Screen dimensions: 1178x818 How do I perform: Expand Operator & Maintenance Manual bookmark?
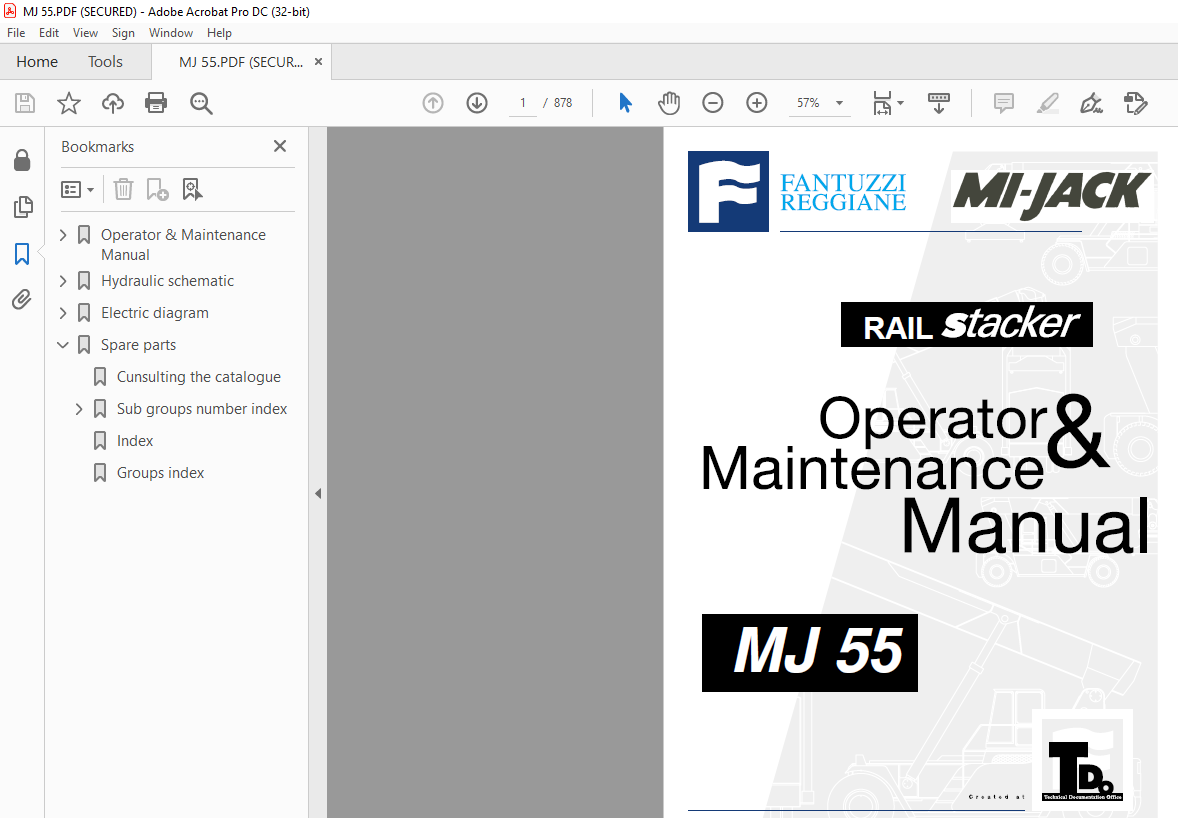(63, 235)
